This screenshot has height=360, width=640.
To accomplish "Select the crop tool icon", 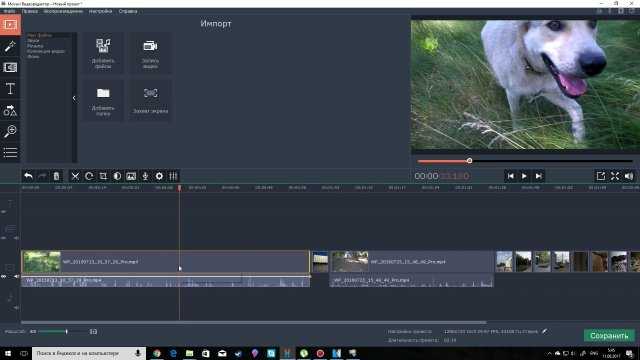I will point(103,176).
